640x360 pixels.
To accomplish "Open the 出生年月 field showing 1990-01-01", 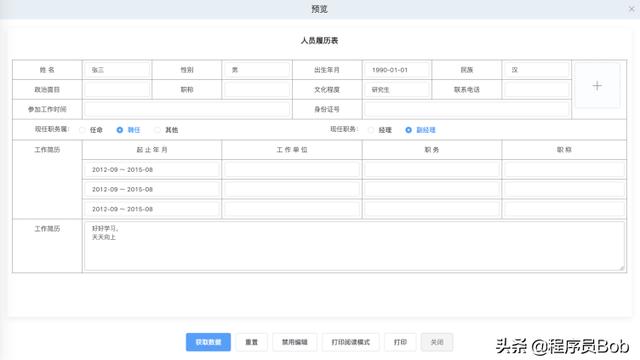I will click(397, 70).
